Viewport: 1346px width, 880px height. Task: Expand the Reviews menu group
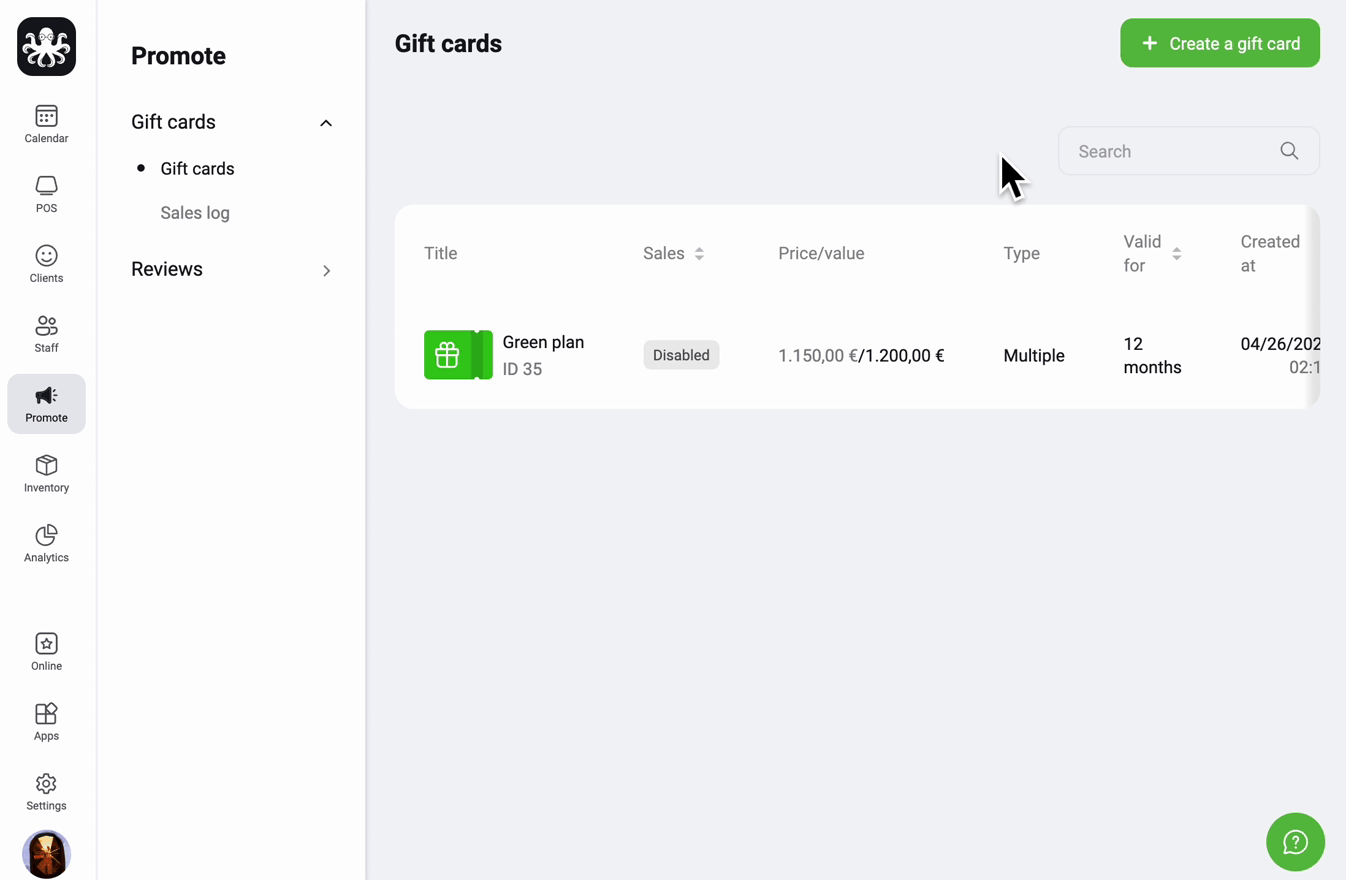pyautogui.click(x=326, y=270)
